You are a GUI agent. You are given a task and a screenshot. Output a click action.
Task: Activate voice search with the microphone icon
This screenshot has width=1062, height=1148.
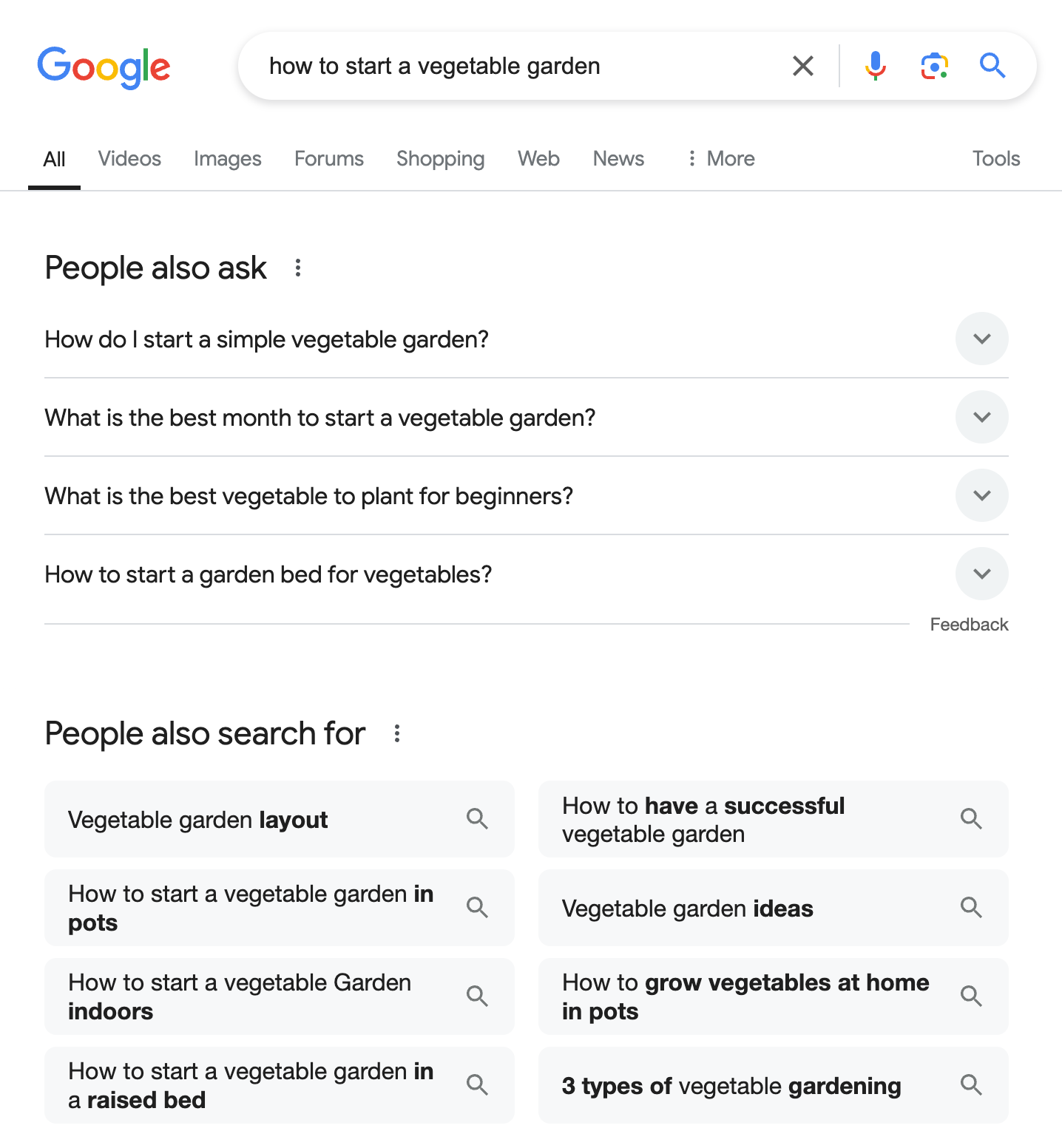876,65
